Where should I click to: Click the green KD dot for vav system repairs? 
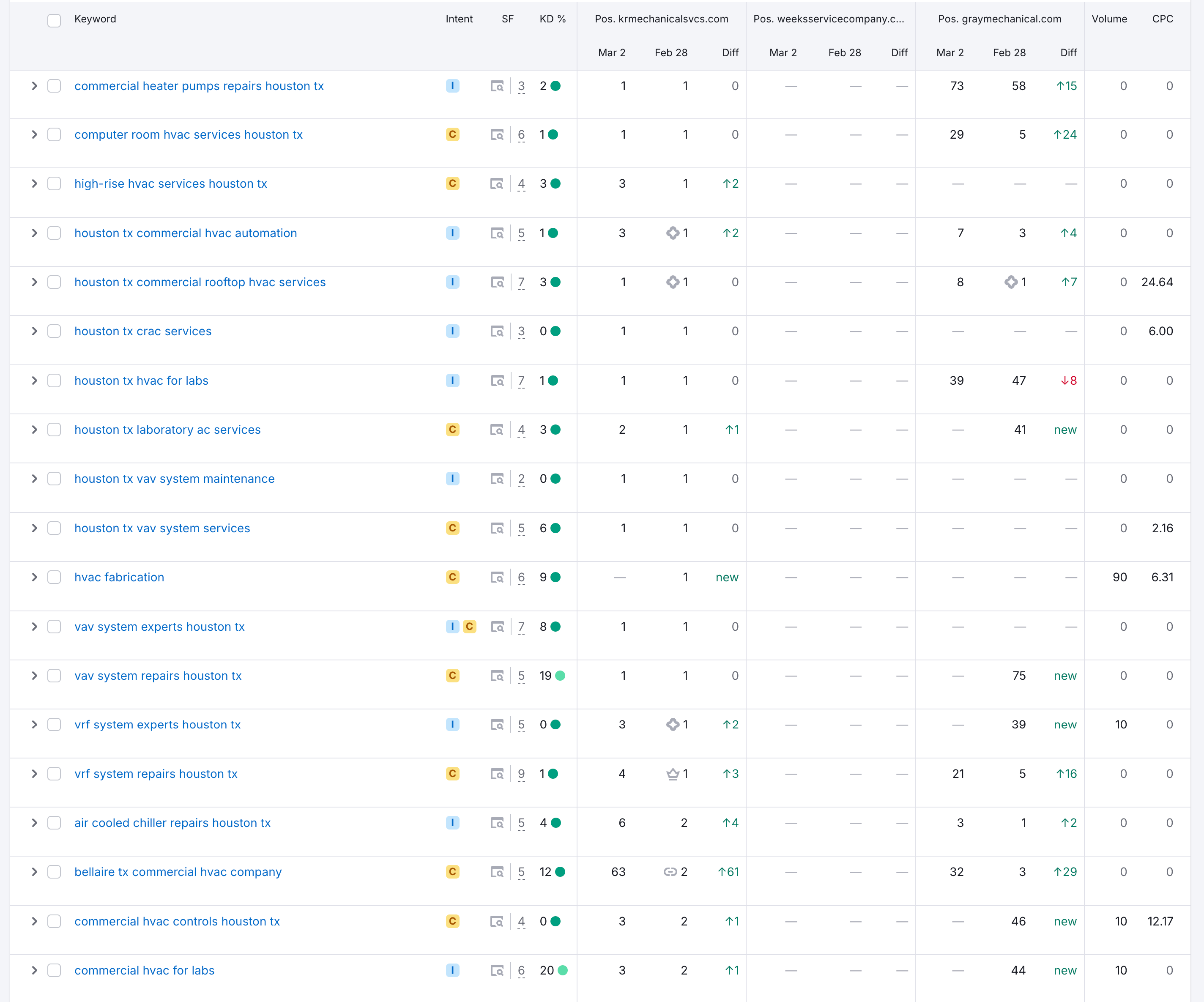click(x=560, y=676)
